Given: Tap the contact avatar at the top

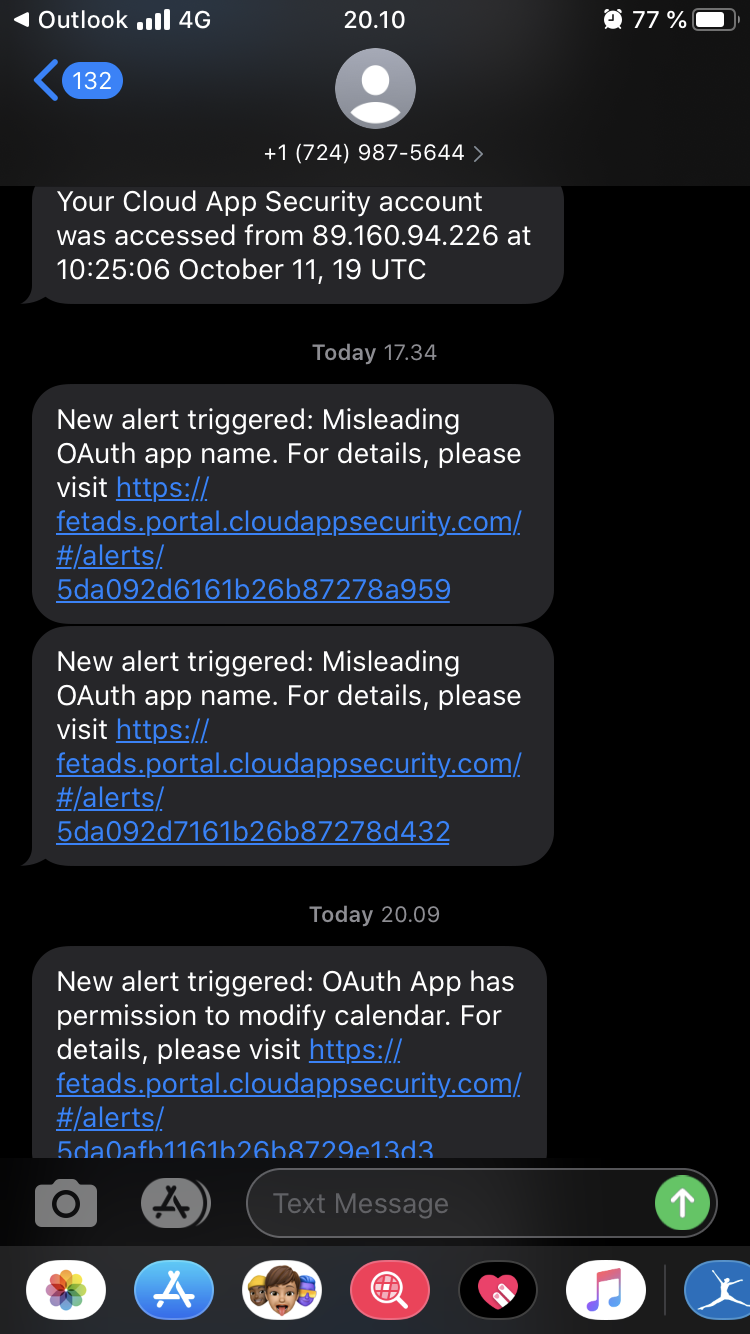Looking at the screenshot, I should 375,88.
